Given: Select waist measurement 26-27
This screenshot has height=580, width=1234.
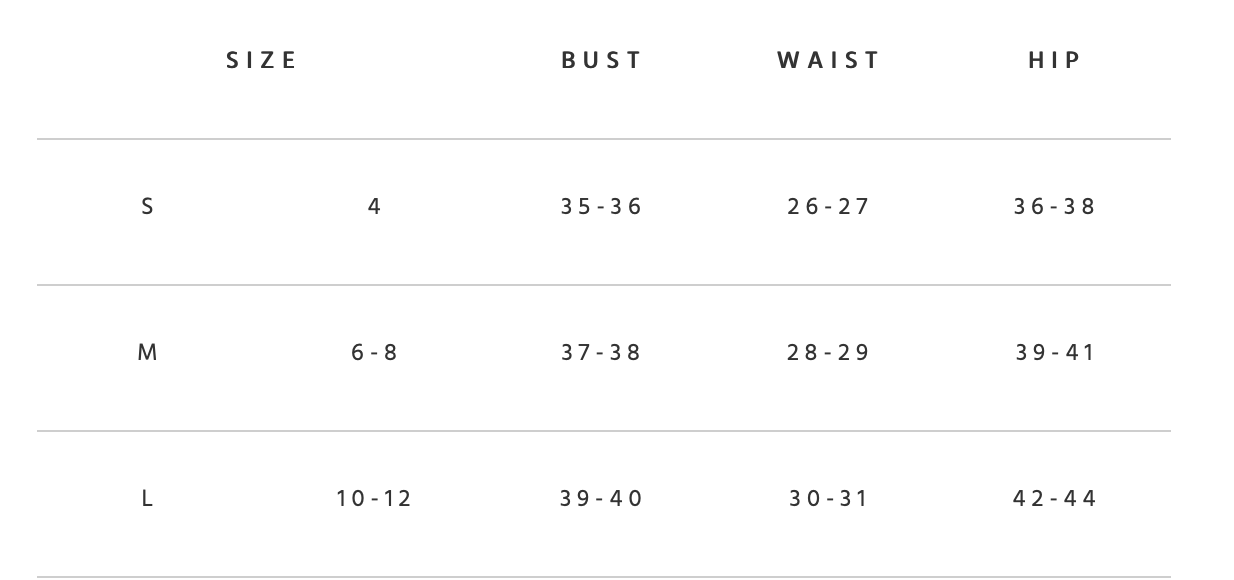Looking at the screenshot, I should coord(829,207).
